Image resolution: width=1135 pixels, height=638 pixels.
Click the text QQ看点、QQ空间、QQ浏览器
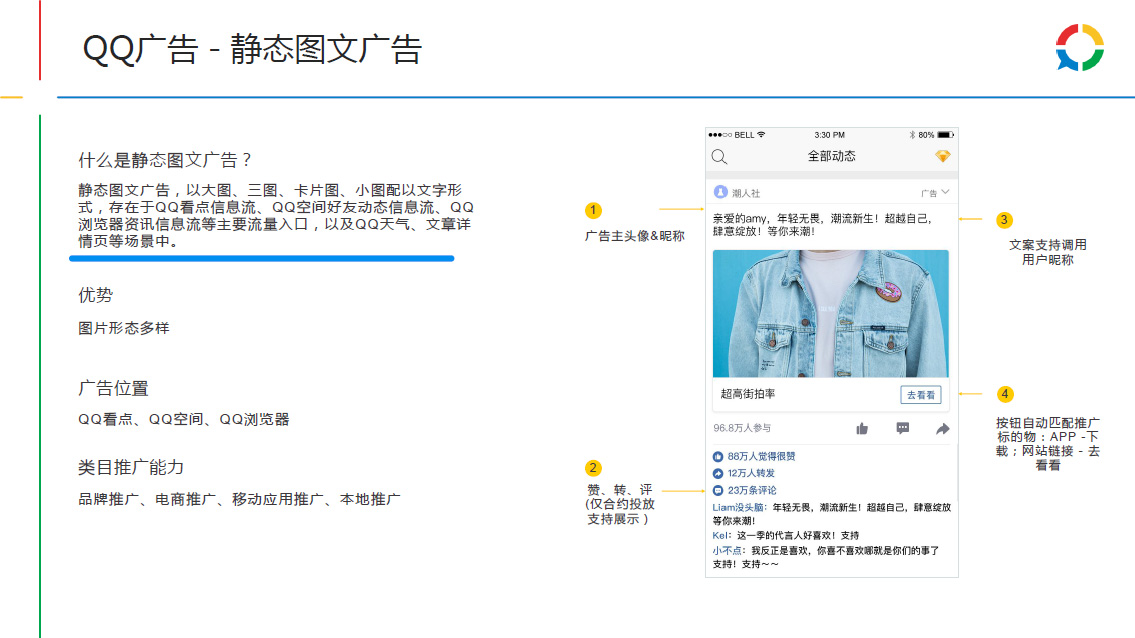(184, 419)
